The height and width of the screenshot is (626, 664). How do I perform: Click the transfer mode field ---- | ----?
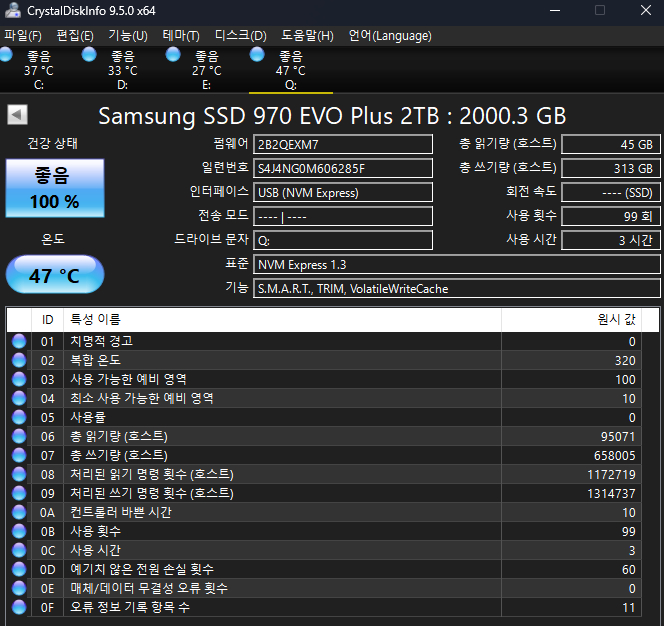343,216
